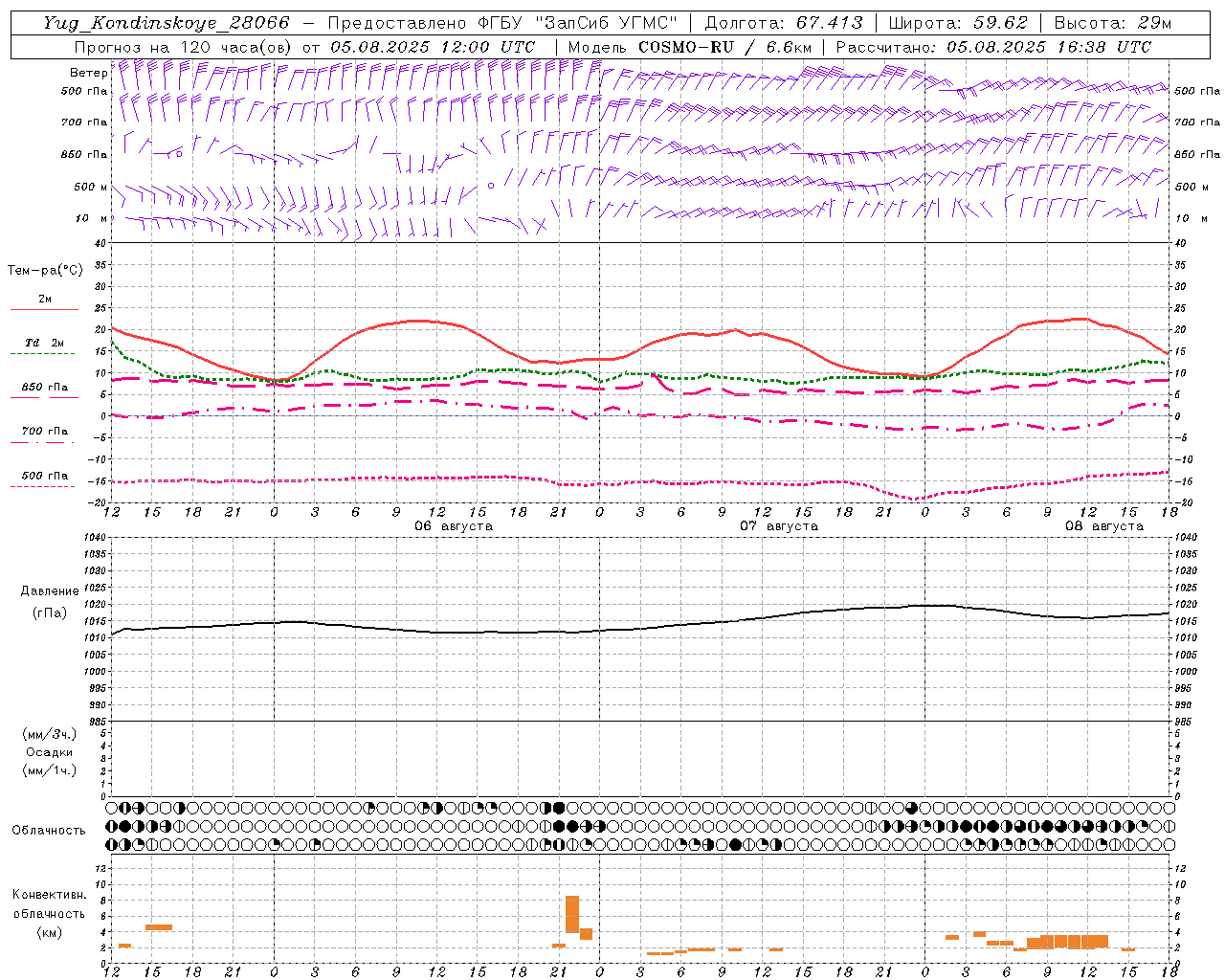Click the (мм/3ч.) precipitation unit label
Viewport: 1225px width, 980px height.
tap(50, 734)
